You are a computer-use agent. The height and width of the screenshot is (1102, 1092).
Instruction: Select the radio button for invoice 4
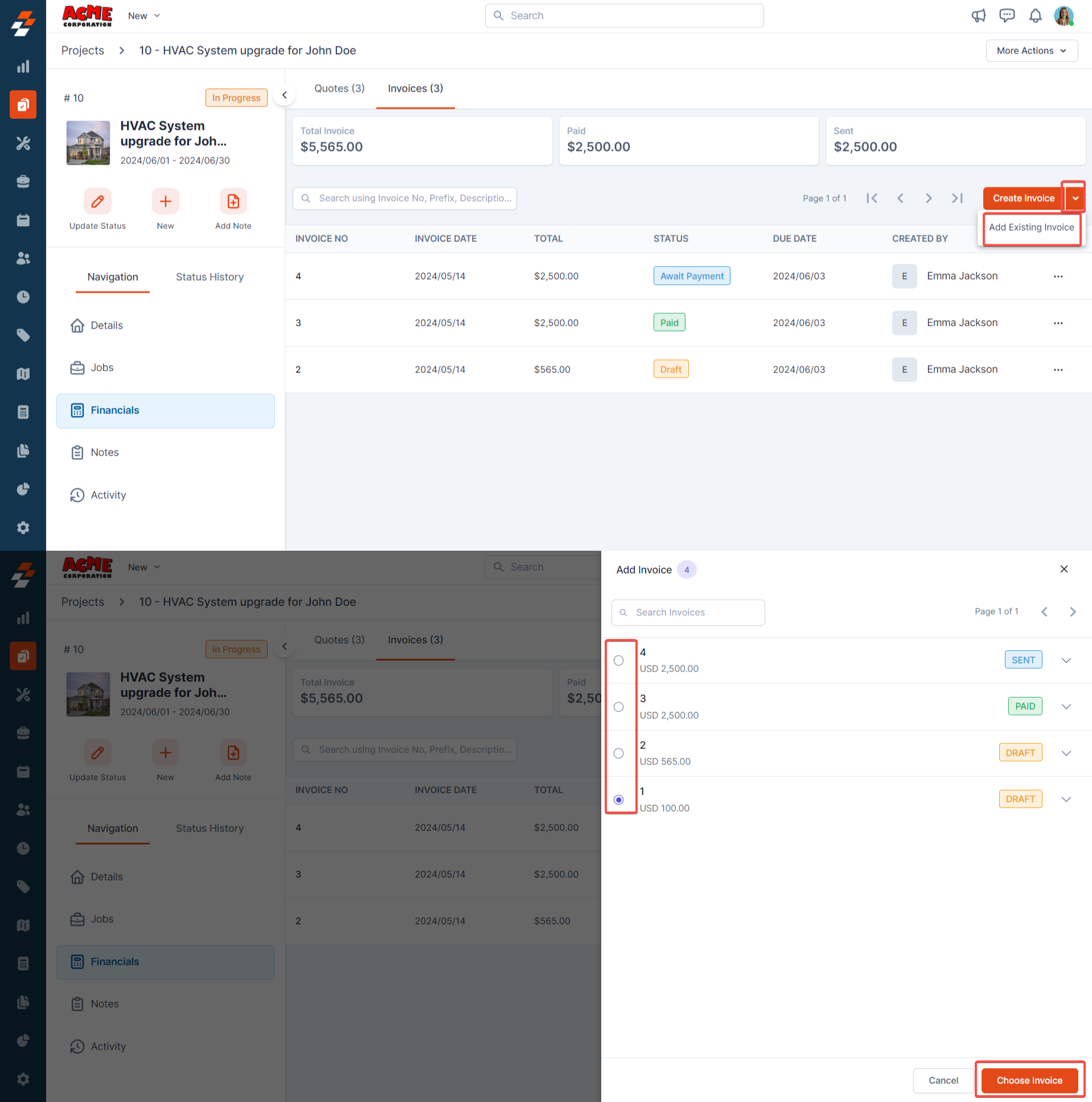(619, 661)
